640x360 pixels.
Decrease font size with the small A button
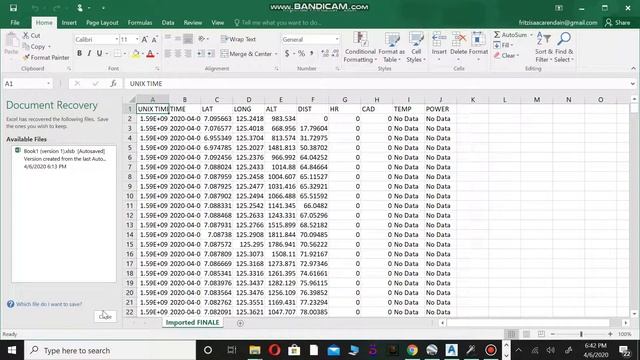coord(154,39)
